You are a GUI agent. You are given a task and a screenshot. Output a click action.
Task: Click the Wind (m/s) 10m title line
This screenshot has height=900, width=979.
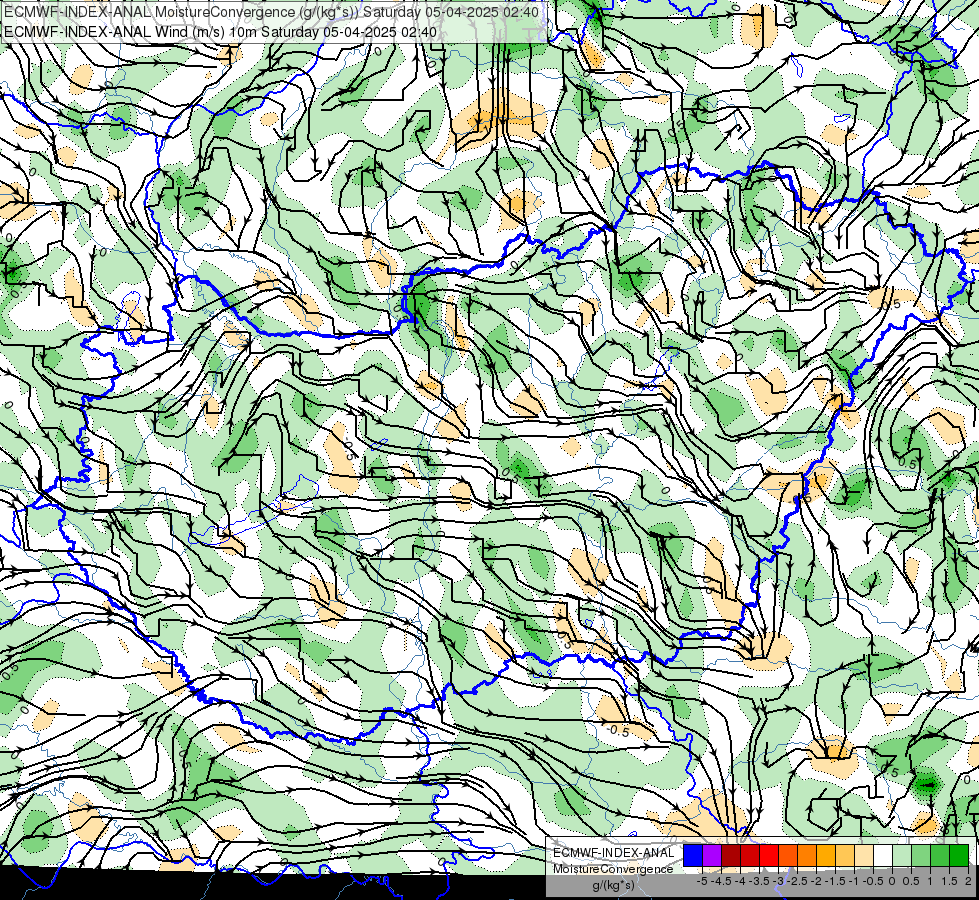[x=220, y=32]
